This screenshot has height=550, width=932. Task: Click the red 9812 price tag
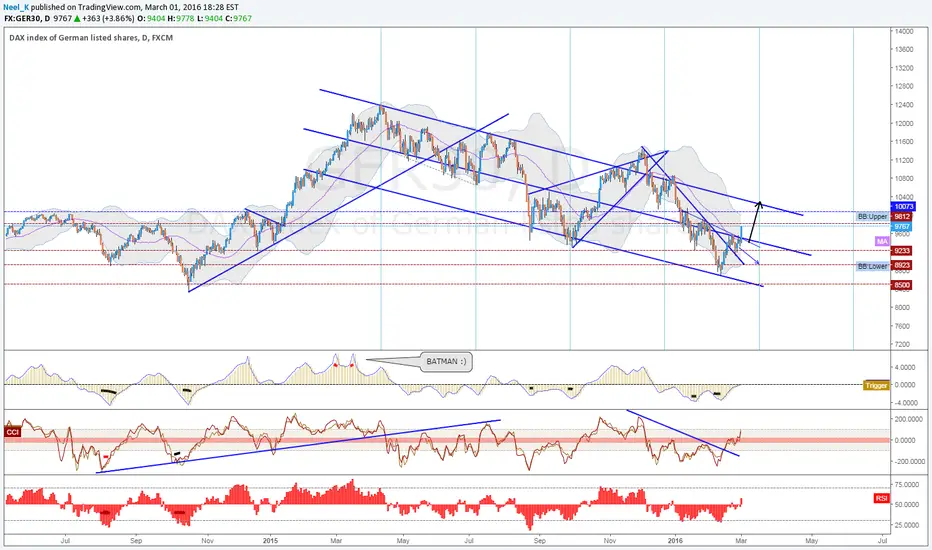(902, 216)
